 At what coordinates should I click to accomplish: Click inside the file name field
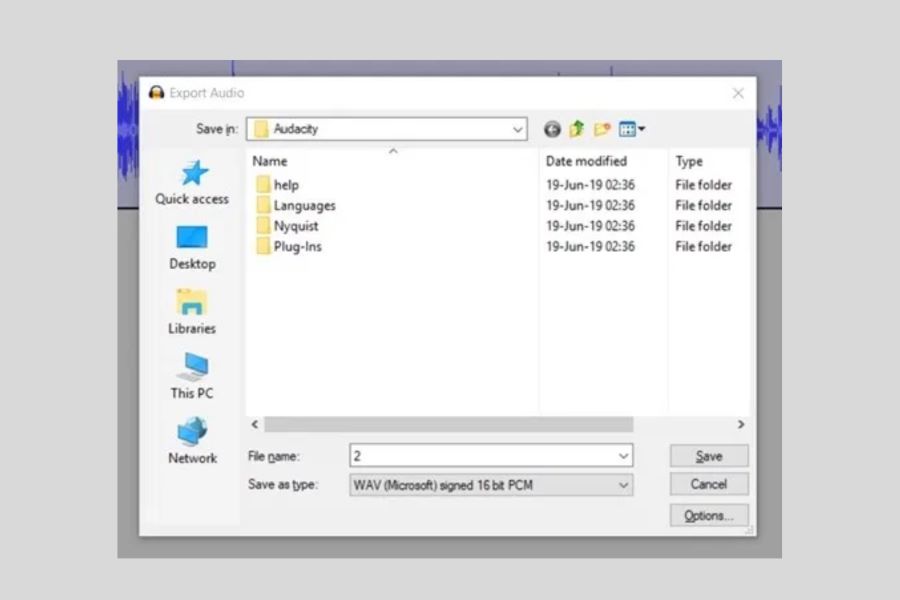coord(450,455)
